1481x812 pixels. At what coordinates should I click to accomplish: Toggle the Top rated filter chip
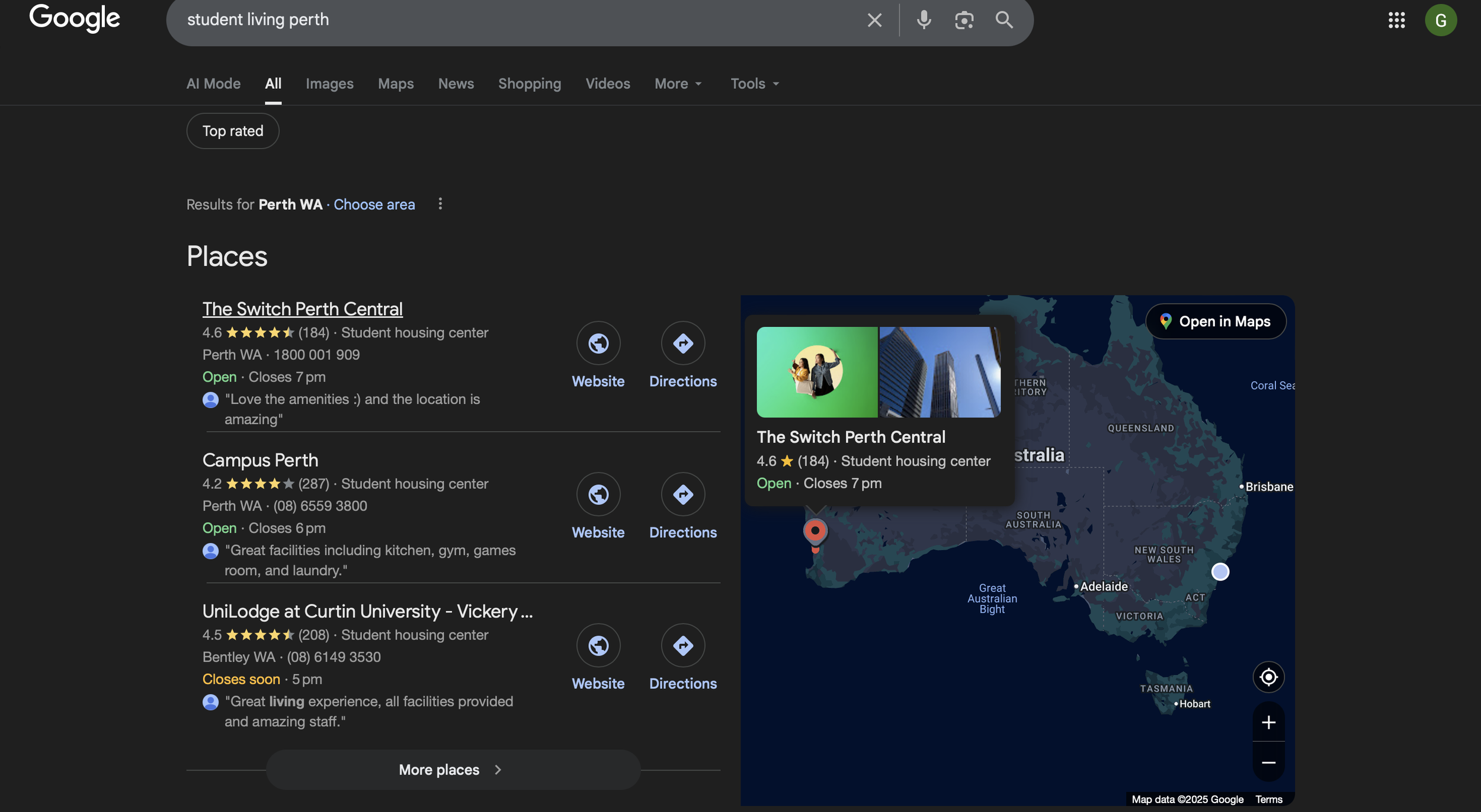coord(233,131)
